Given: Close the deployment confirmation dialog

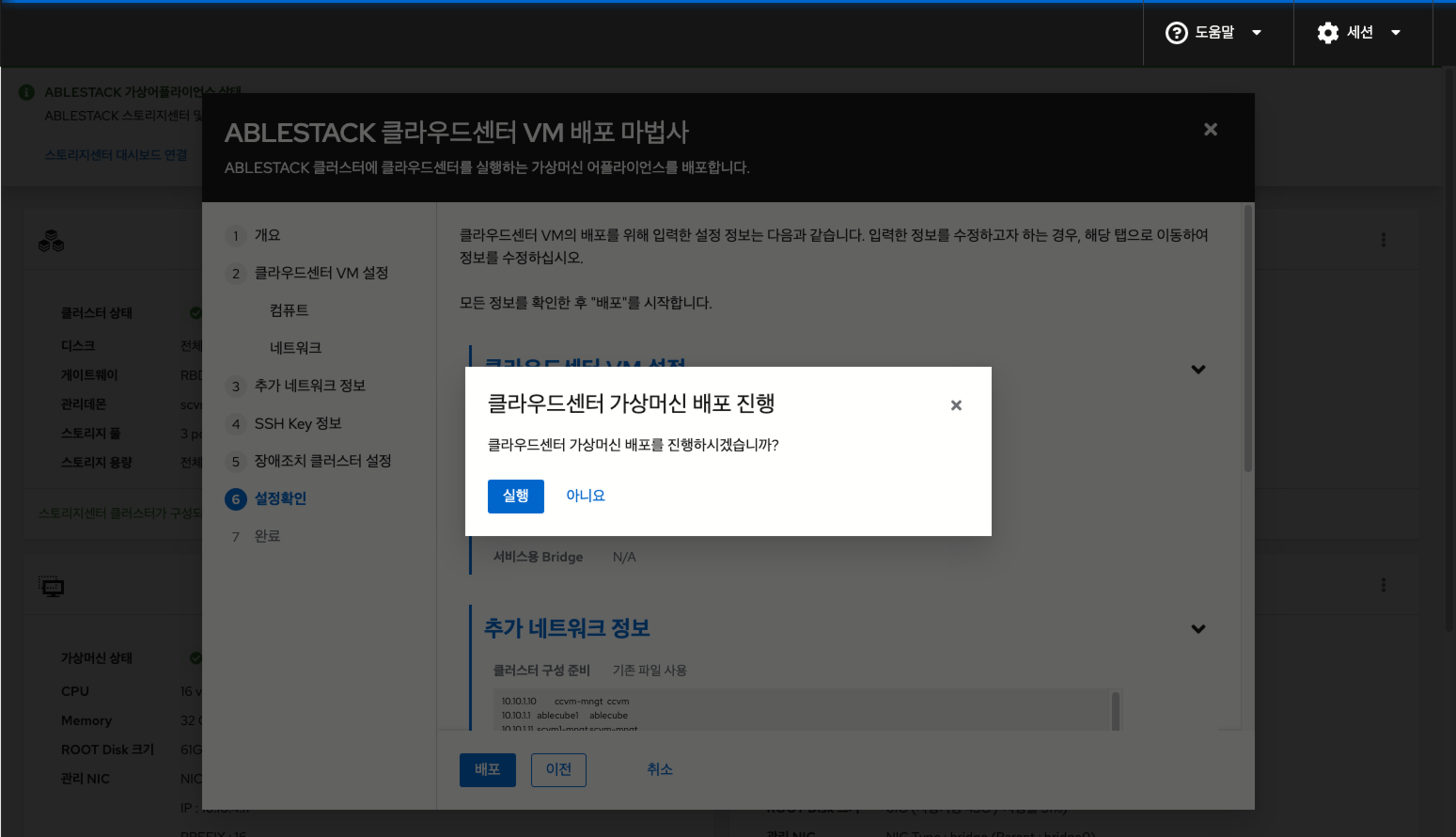Looking at the screenshot, I should 956,404.
